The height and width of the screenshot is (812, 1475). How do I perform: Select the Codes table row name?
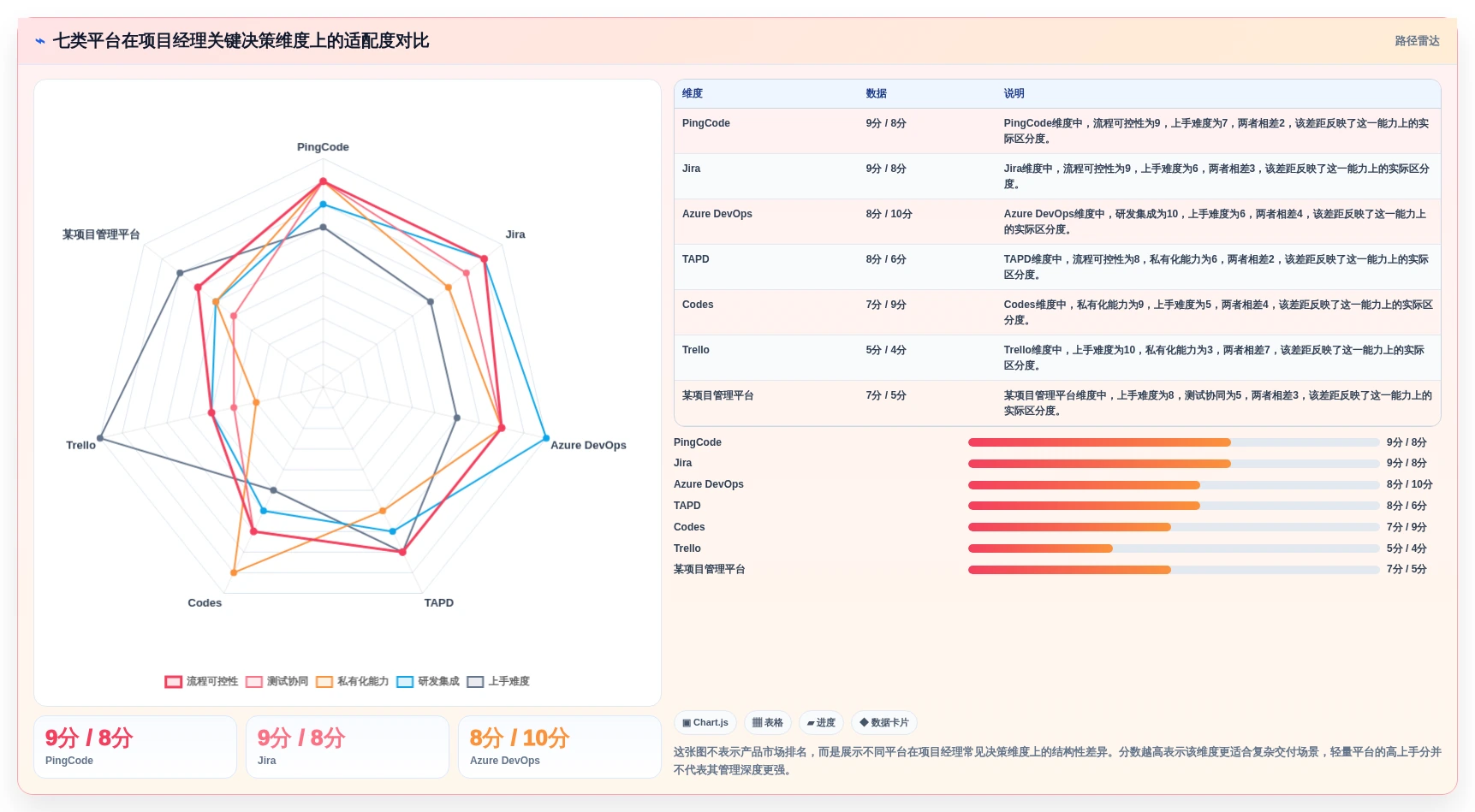point(698,305)
